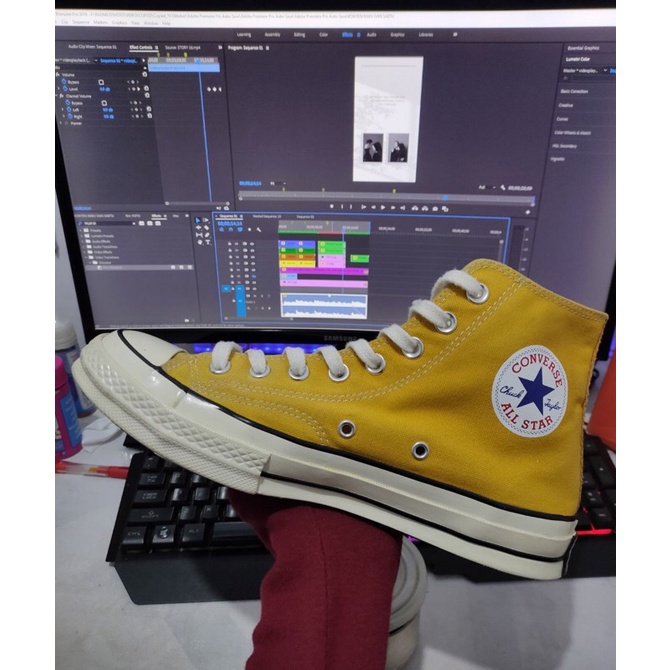Toggle Channel Volume Bypass checkbox
The image size is (670, 670).
[104, 103]
